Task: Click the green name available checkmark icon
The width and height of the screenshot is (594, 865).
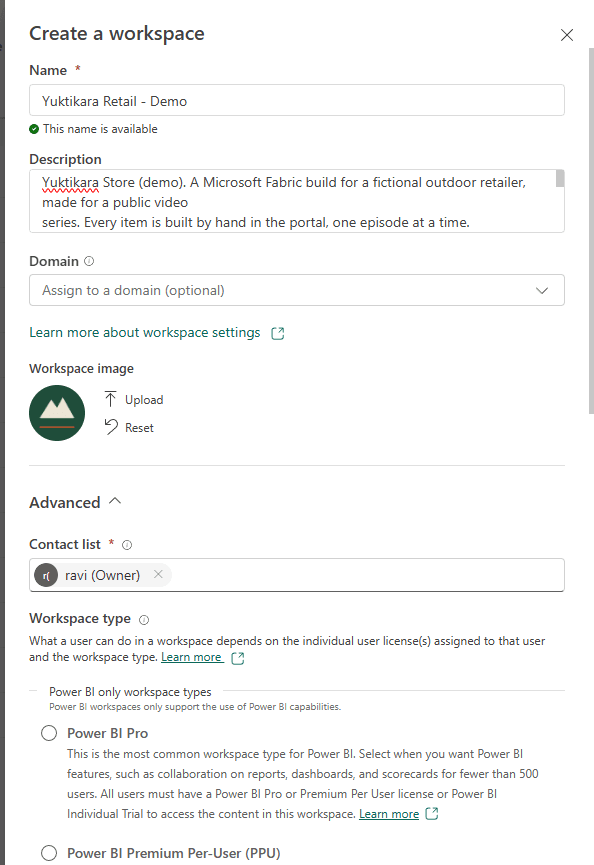Action: [x=34, y=129]
